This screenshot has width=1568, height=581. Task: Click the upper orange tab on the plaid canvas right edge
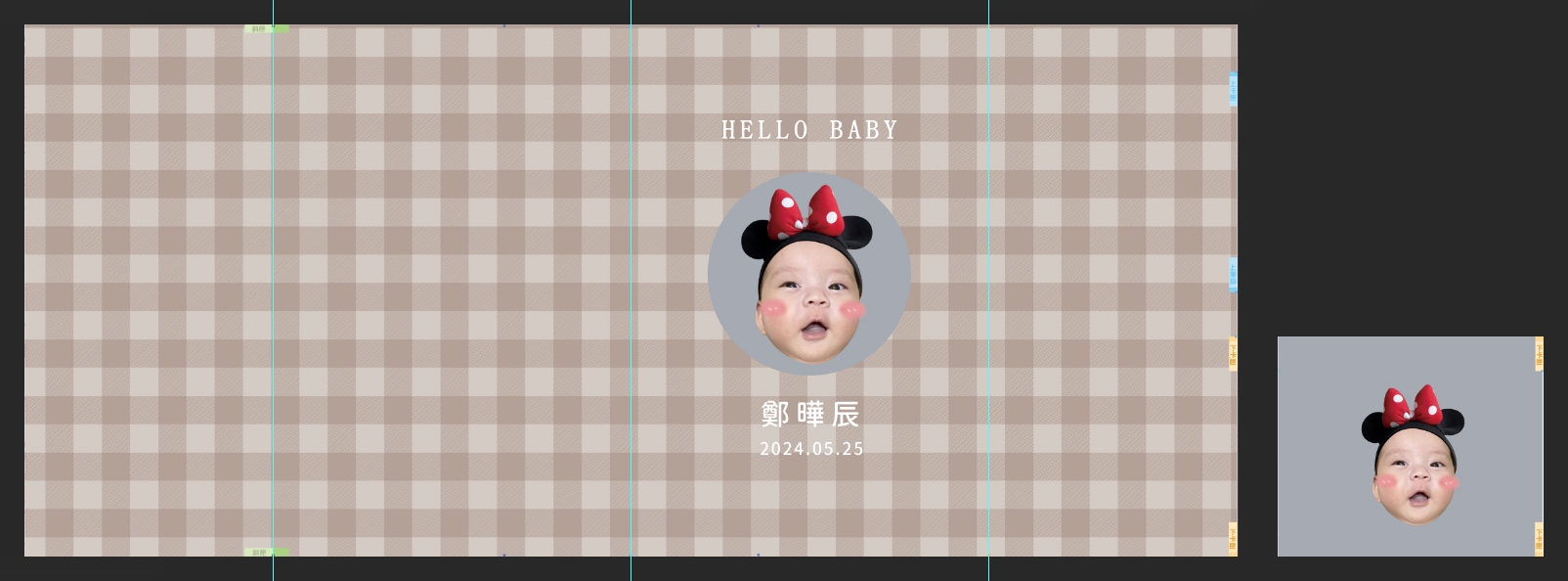pyautogui.click(x=1233, y=354)
